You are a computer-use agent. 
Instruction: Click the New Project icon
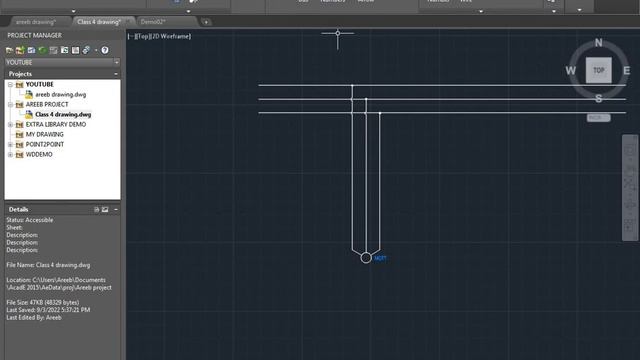pyautogui.click(x=20, y=50)
